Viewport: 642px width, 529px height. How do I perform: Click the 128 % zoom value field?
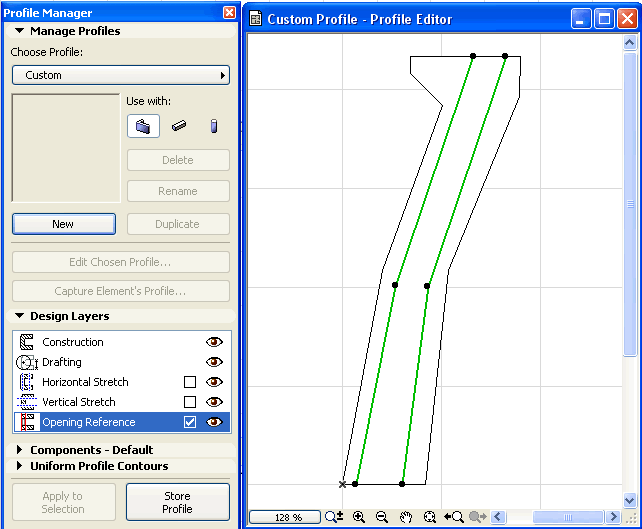click(x=285, y=517)
